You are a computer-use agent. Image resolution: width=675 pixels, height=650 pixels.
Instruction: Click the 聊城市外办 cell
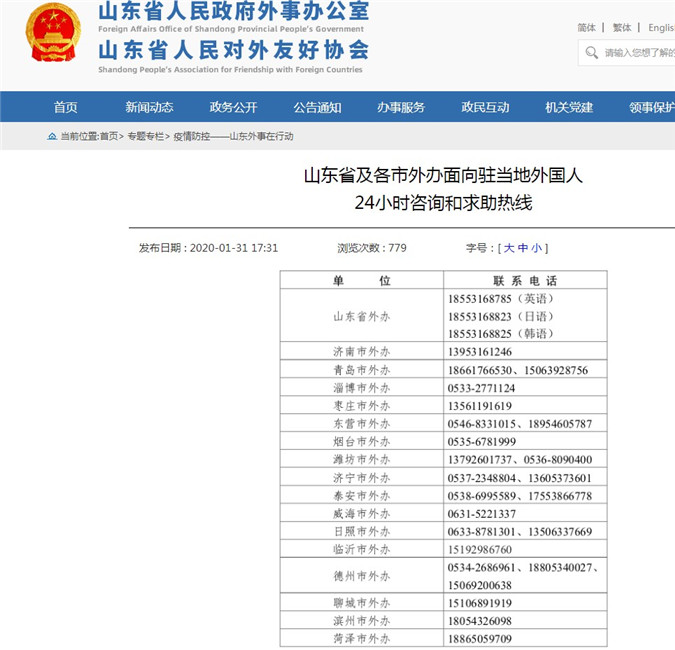(362, 603)
